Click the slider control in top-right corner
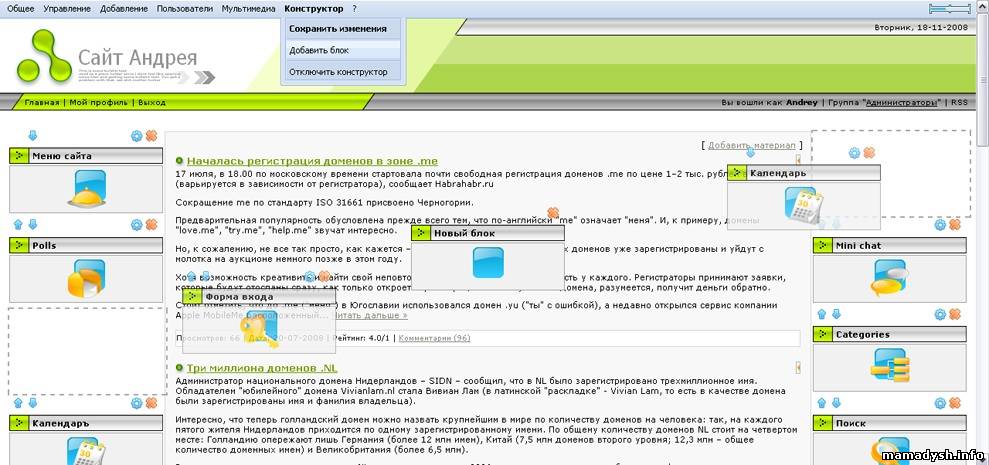The height and width of the screenshot is (465, 989). [x=949, y=8]
